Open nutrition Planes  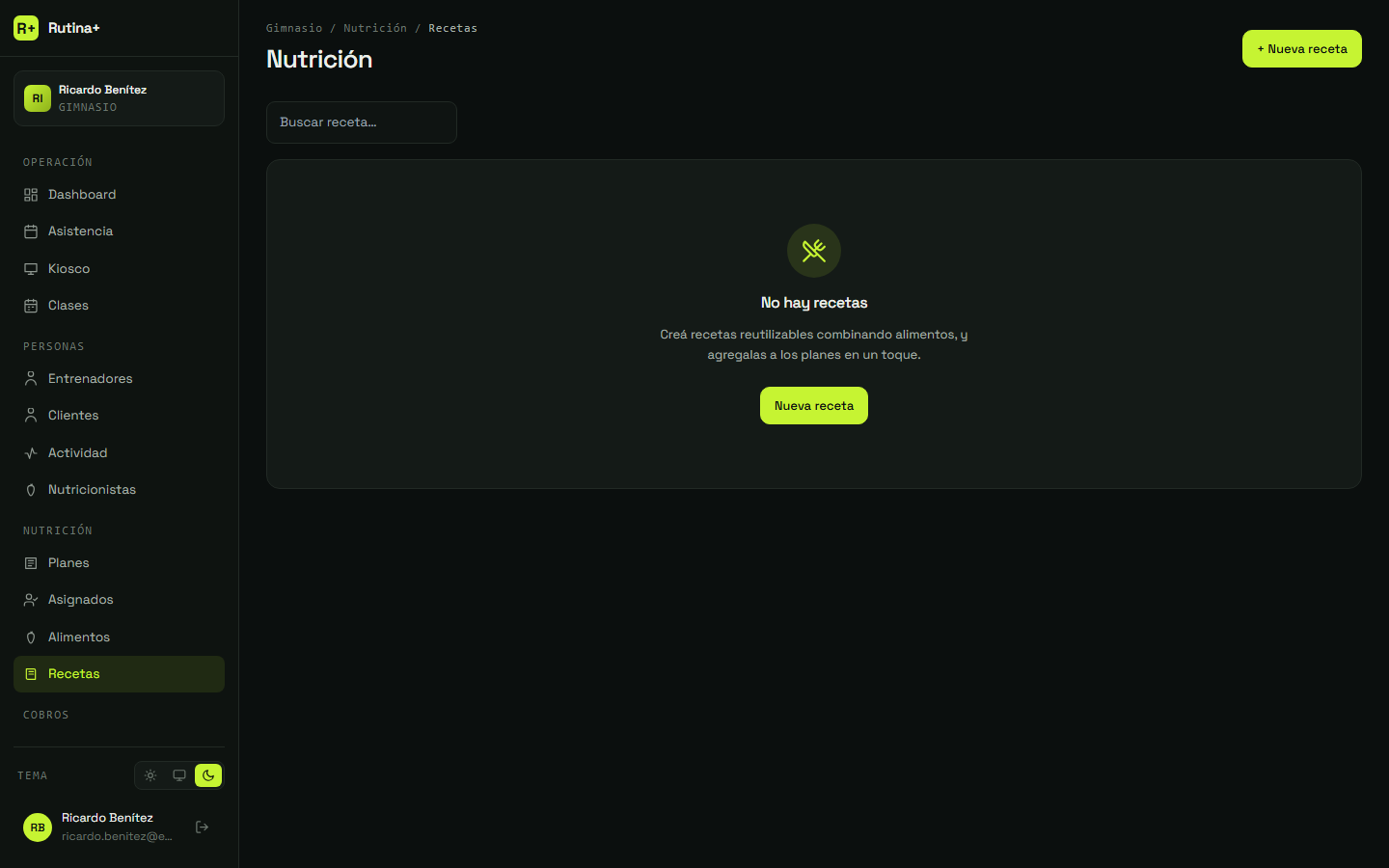[x=119, y=563]
